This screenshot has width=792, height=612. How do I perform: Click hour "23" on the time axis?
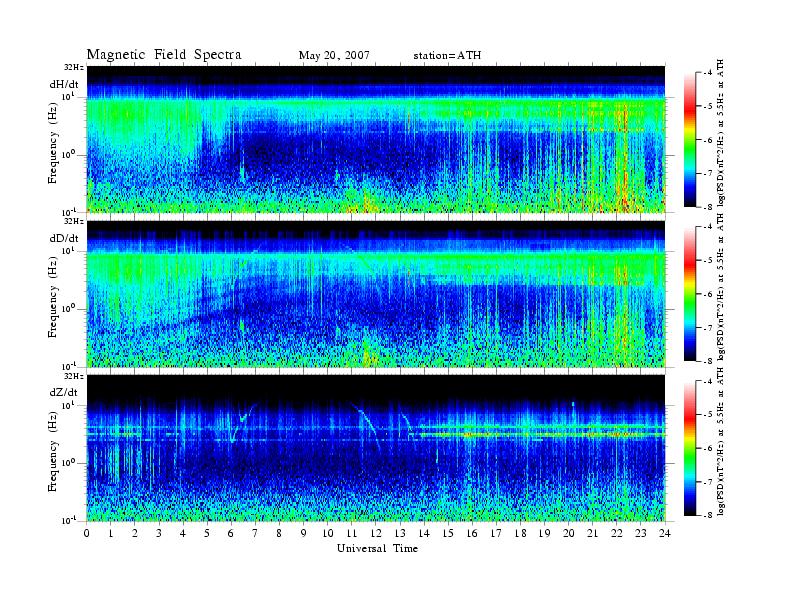[x=641, y=533]
